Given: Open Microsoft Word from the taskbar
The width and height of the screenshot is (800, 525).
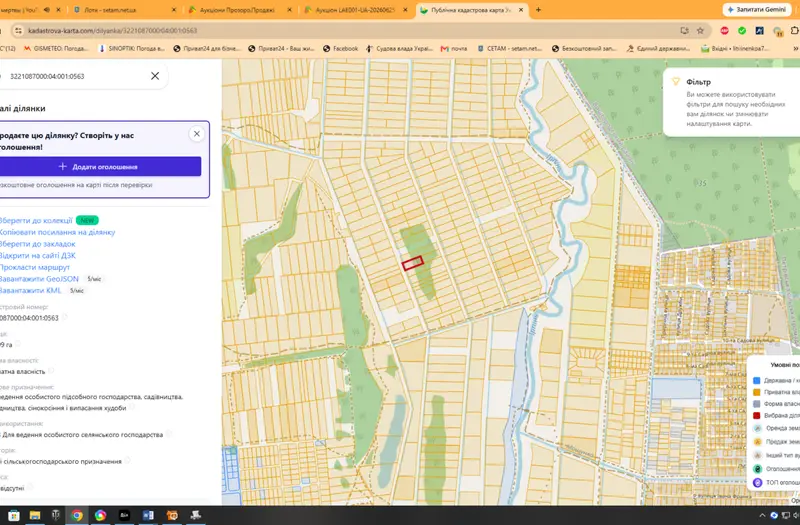Looking at the screenshot, I should point(148,515).
